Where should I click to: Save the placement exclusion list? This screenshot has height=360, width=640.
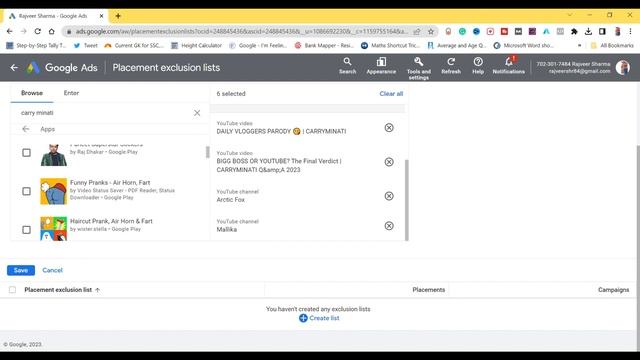[21, 270]
